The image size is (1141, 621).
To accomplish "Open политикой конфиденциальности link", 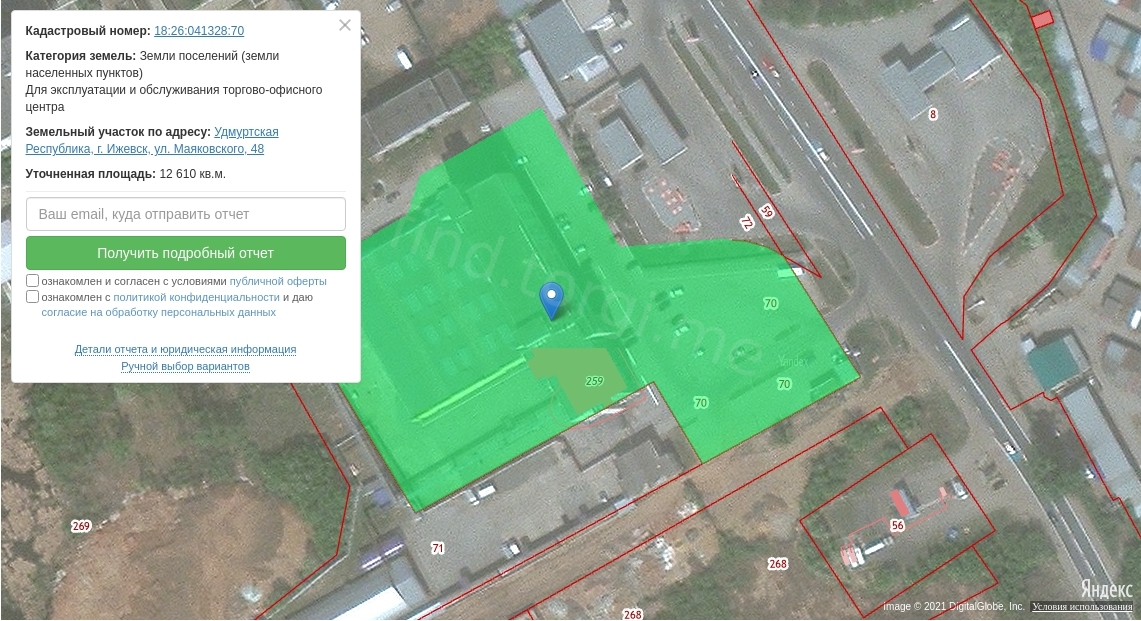I will click(196, 297).
